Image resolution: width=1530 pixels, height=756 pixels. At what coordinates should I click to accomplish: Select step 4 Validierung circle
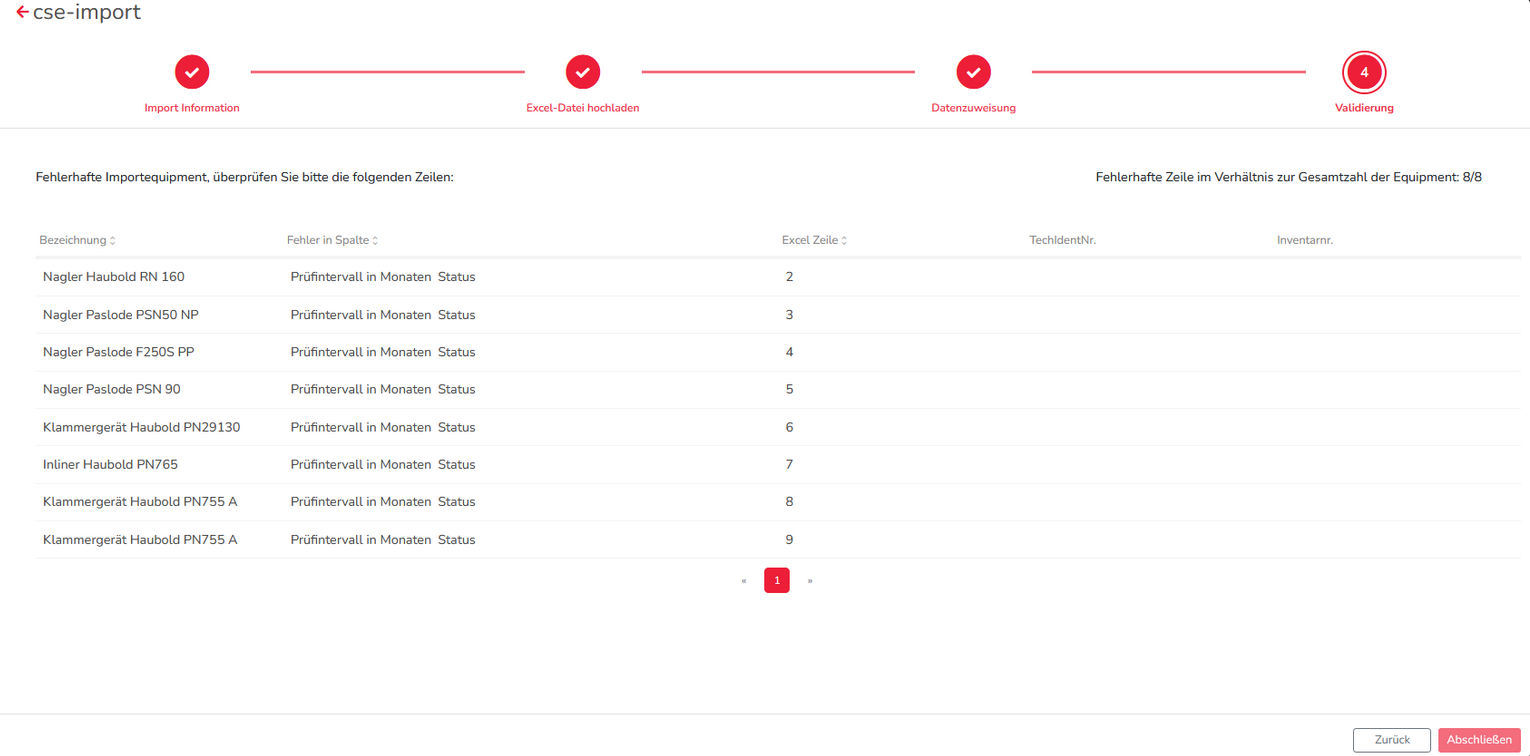pos(1364,72)
